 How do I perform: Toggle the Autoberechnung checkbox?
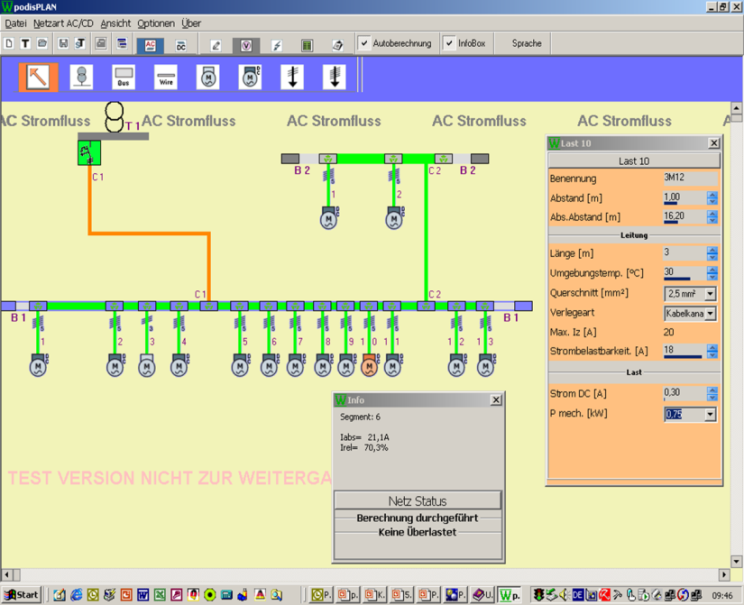point(364,43)
